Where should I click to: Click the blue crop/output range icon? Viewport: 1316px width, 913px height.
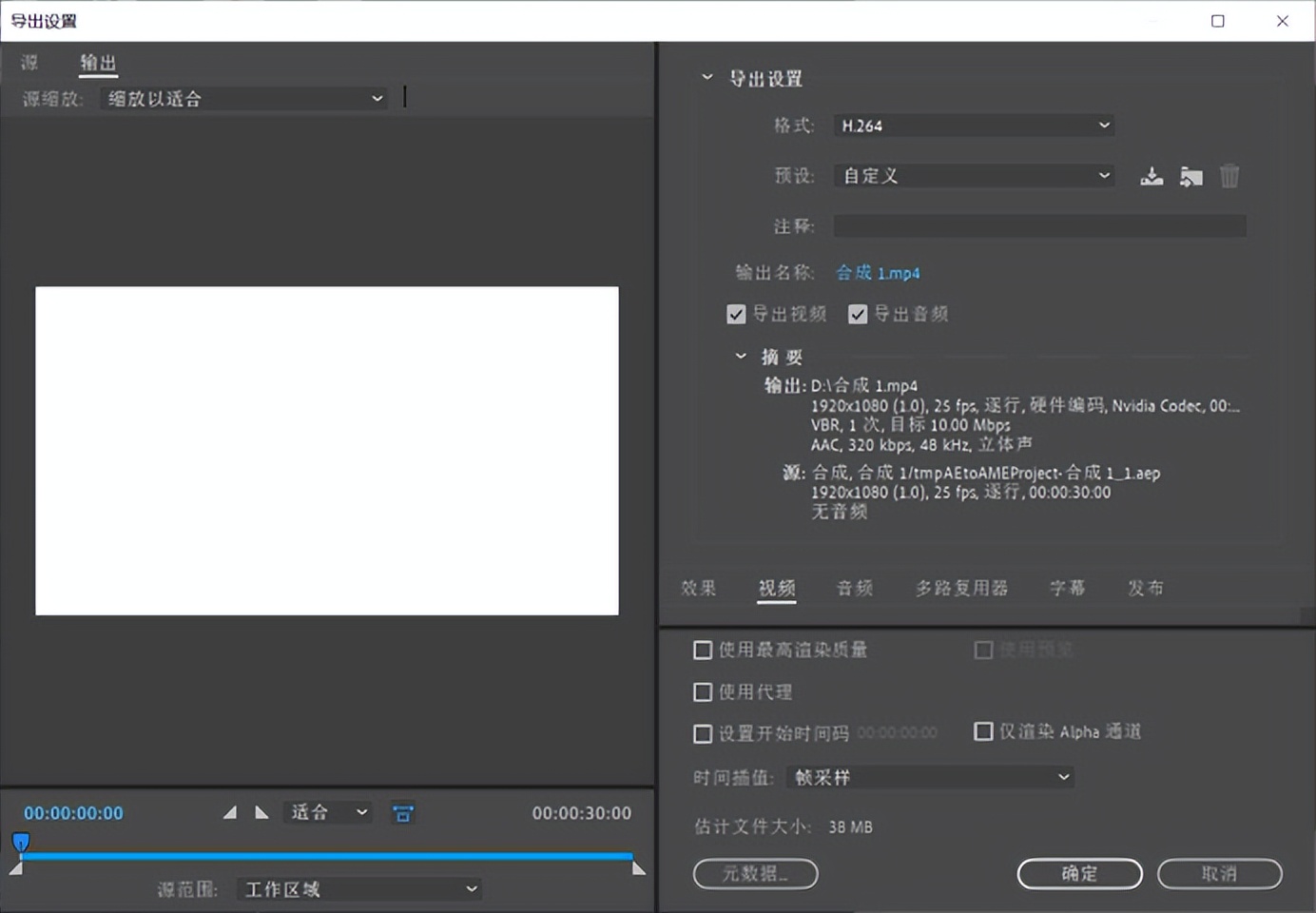tap(402, 812)
